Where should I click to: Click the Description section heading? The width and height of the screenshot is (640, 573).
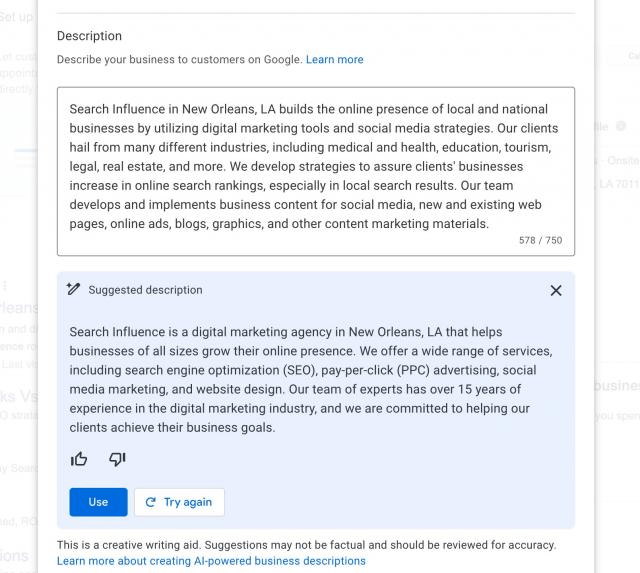coord(89,36)
